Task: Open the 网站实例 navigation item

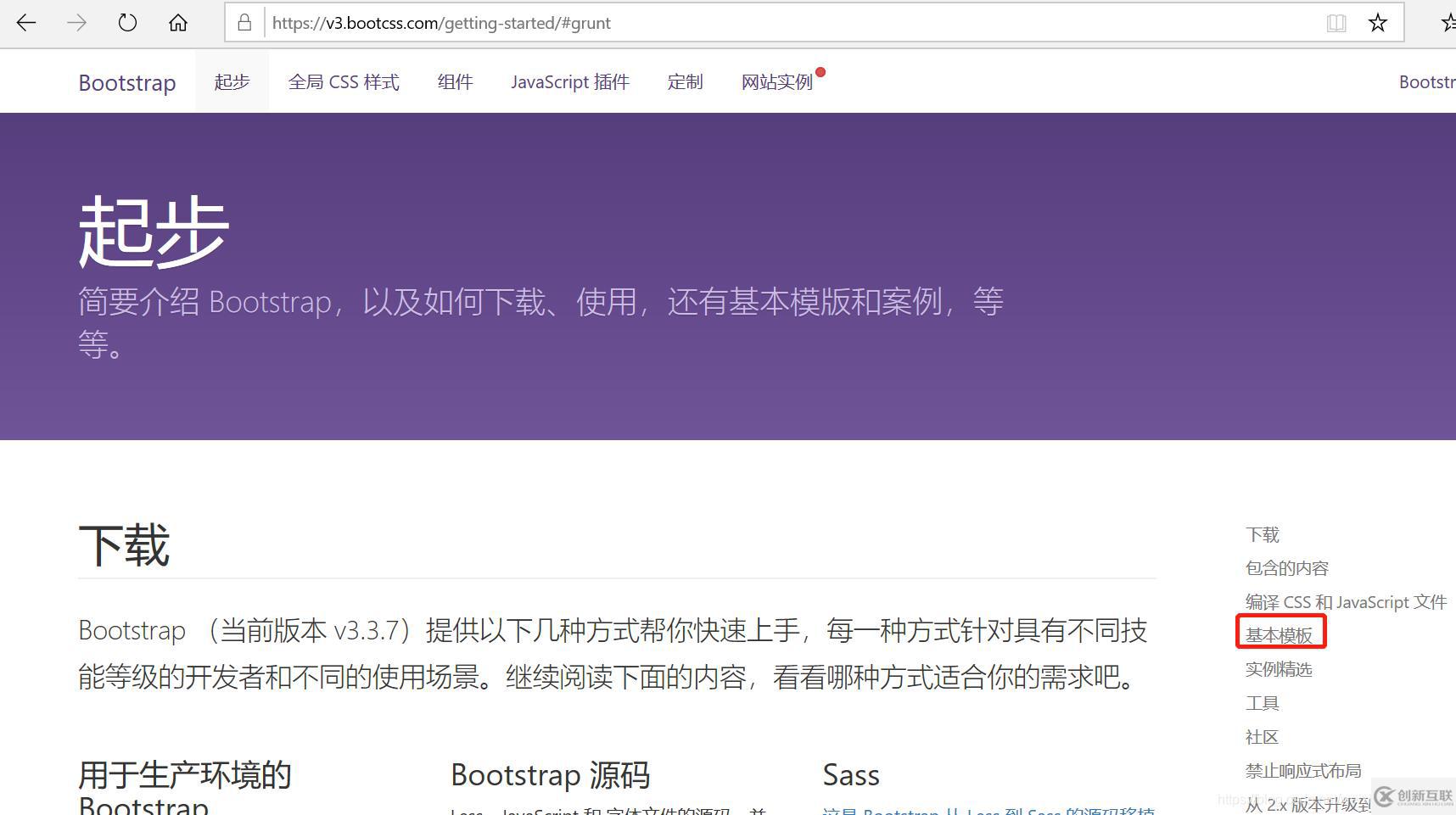Action: pos(777,81)
